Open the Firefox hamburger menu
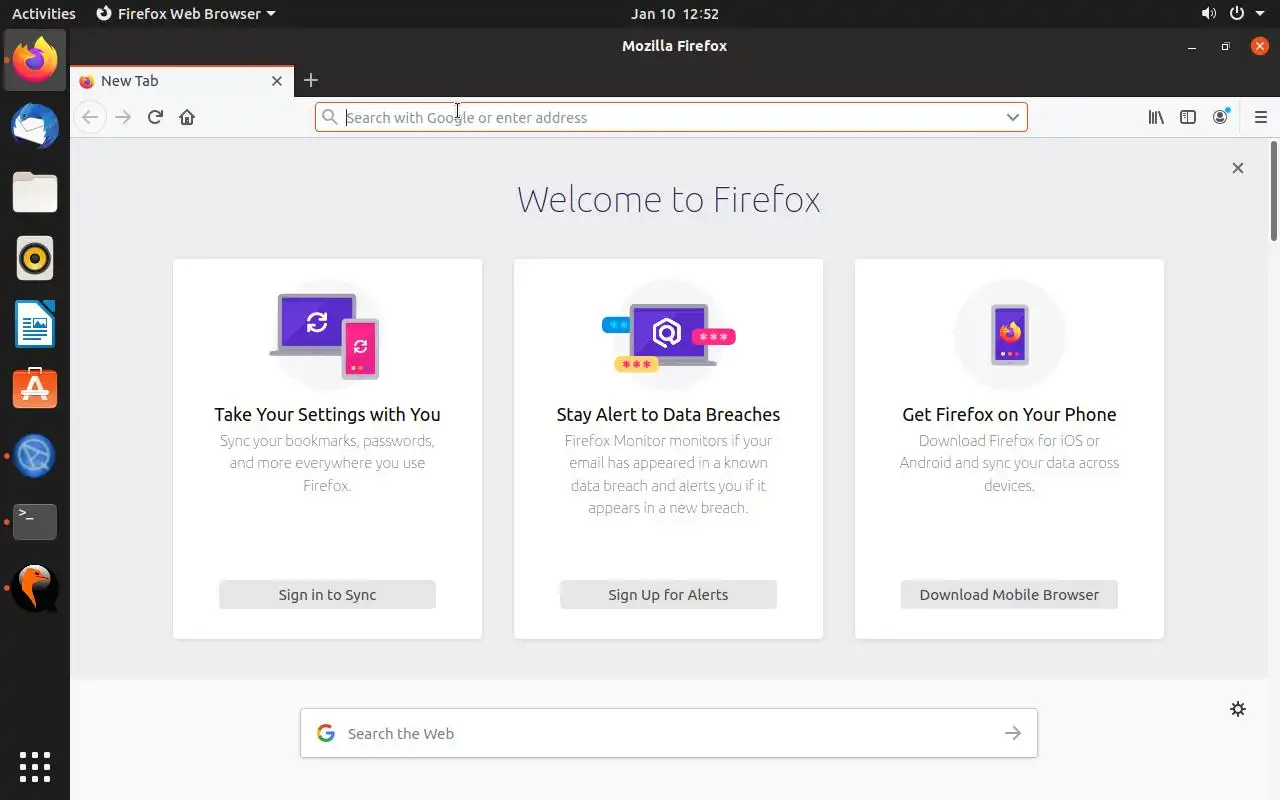1280x800 pixels. click(1260, 117)
